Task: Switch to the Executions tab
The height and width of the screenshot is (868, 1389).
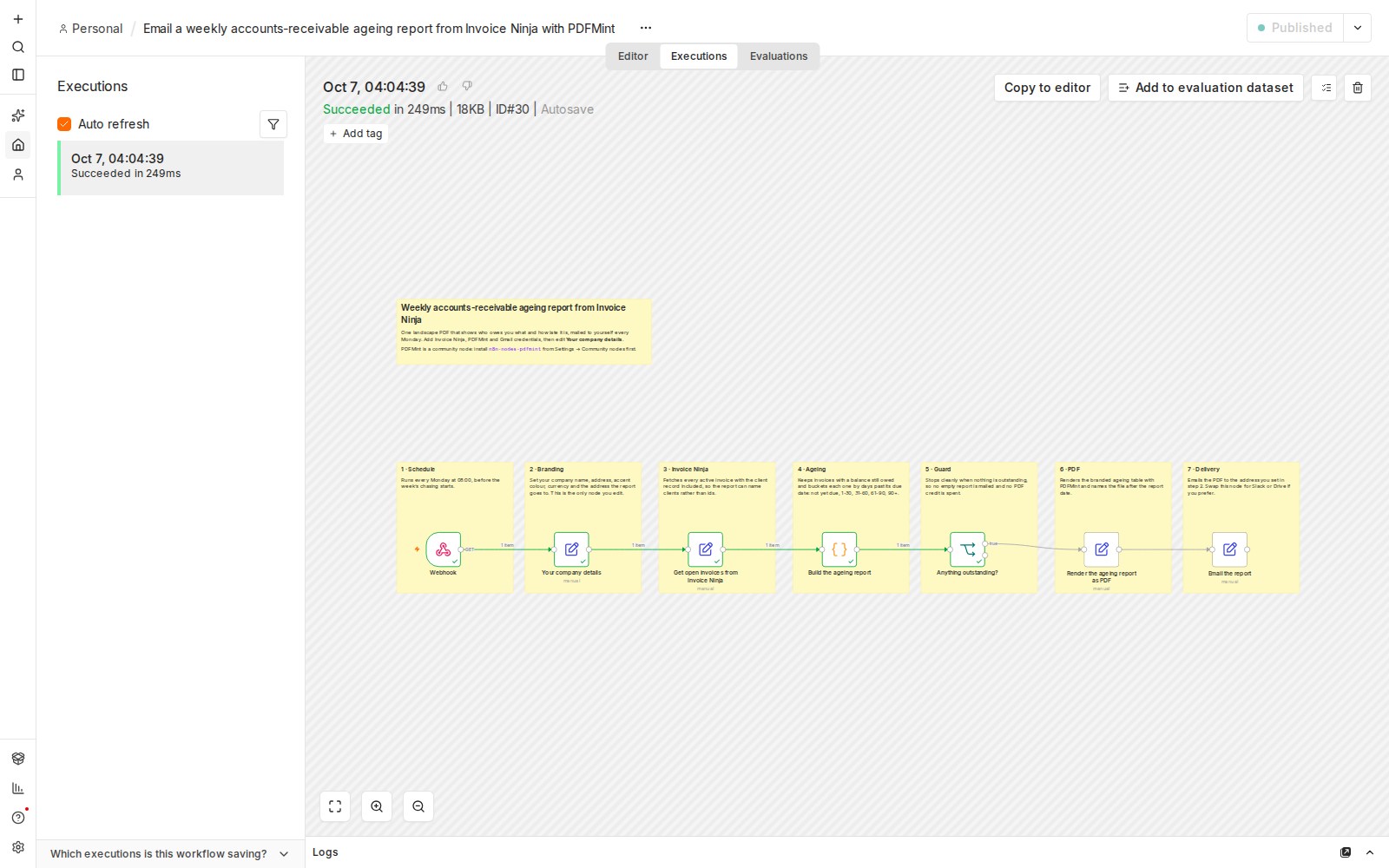Action: click(699, 56)
